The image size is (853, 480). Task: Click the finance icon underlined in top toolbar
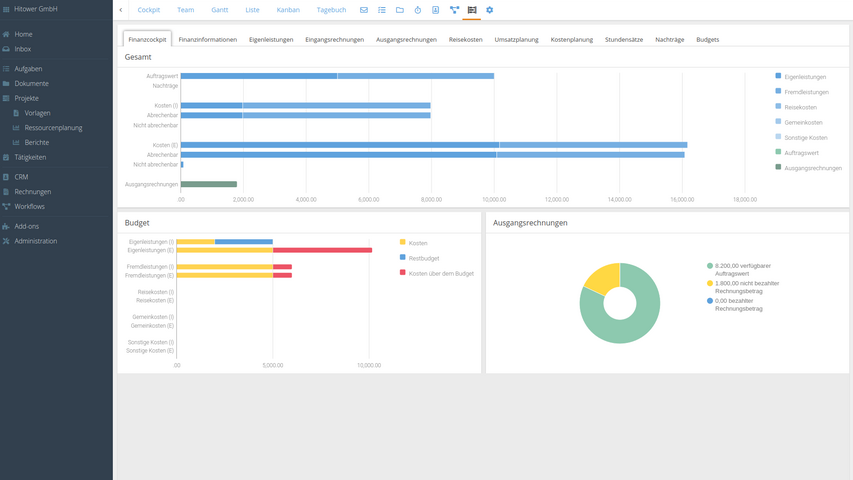(x=472, y=10)
